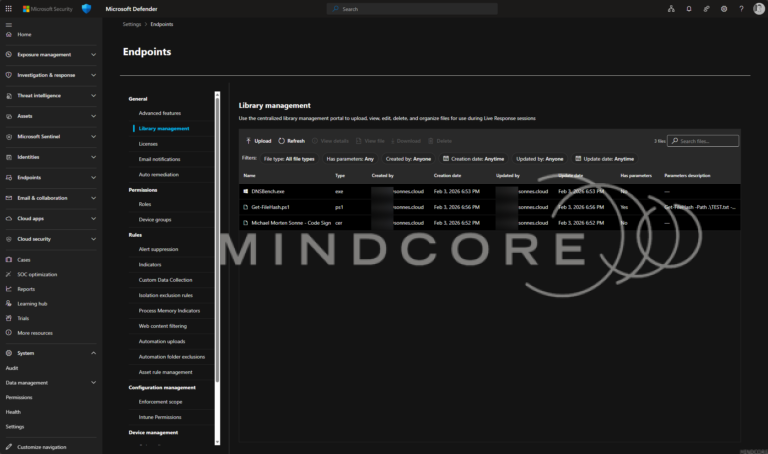Select the DNSBench.exe file row
The height and width of the screenshot is (454, 768).
pyautogui.click(x=490, y=191)
